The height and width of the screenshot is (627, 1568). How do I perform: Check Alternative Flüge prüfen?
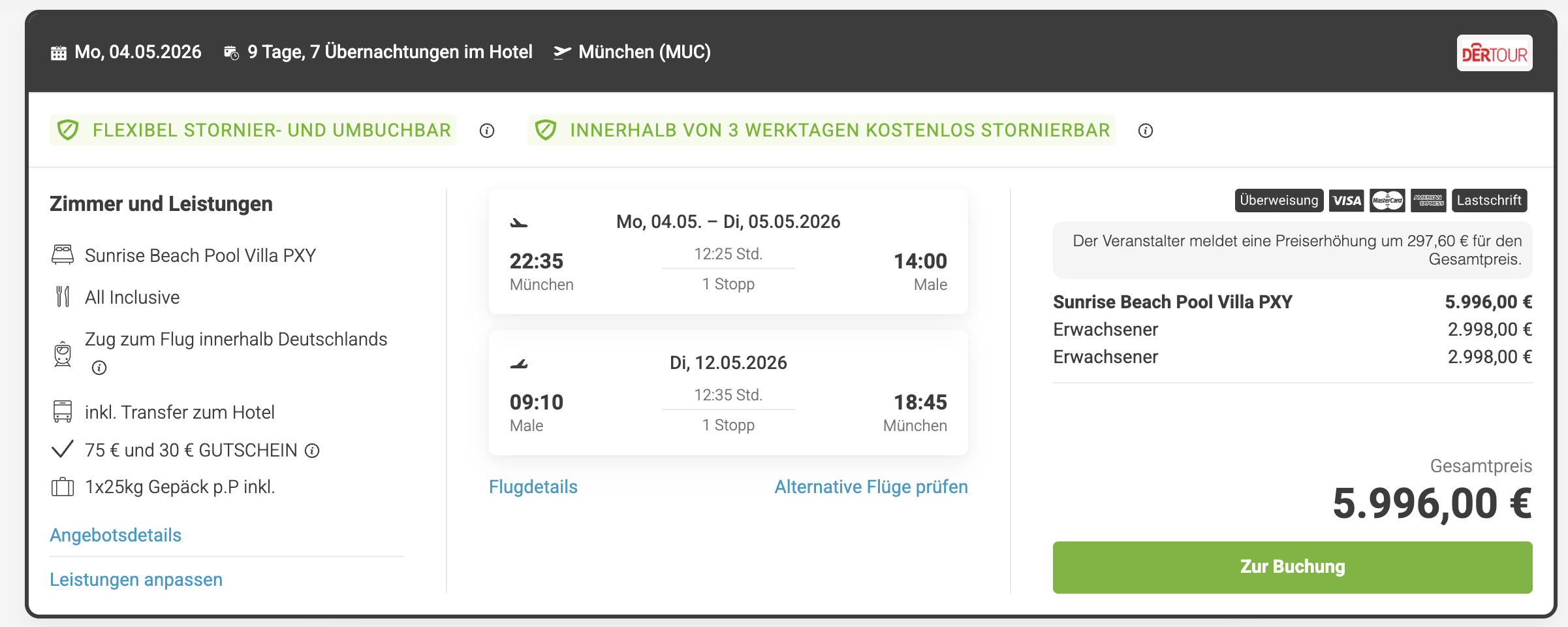871,487
